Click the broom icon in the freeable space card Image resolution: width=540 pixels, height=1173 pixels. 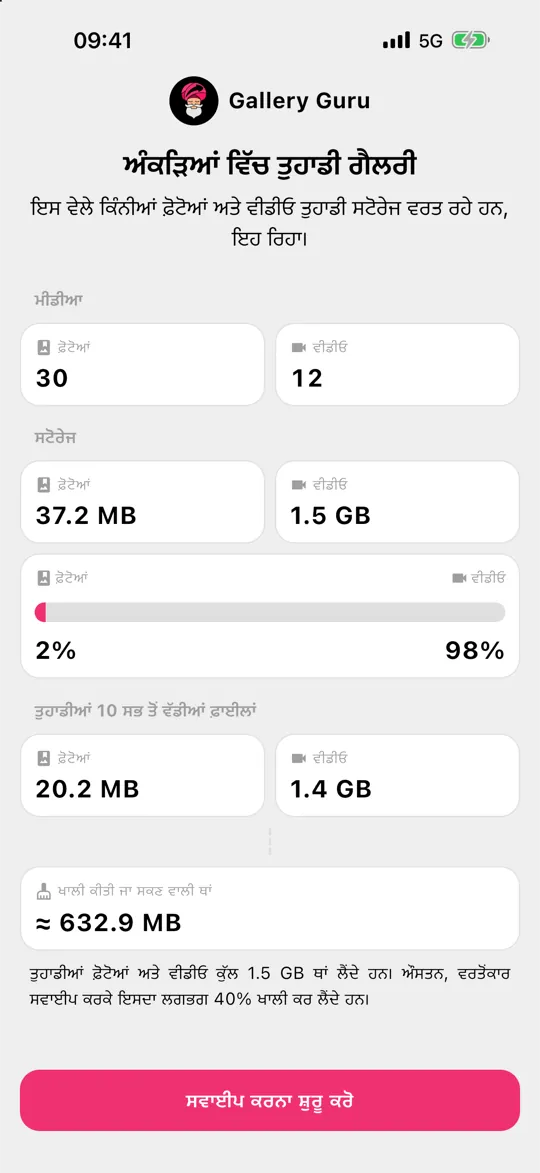[43, 891]
